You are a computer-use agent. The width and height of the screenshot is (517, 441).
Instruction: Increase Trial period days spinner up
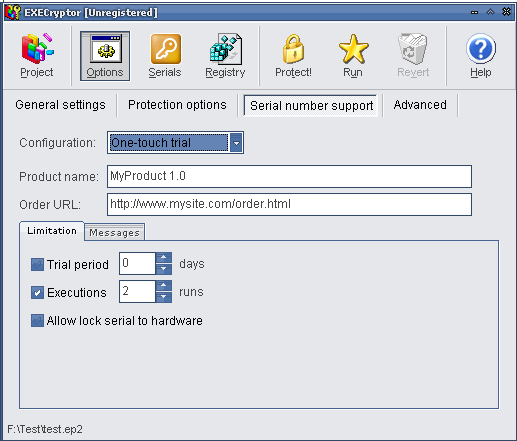coord(164,258)
